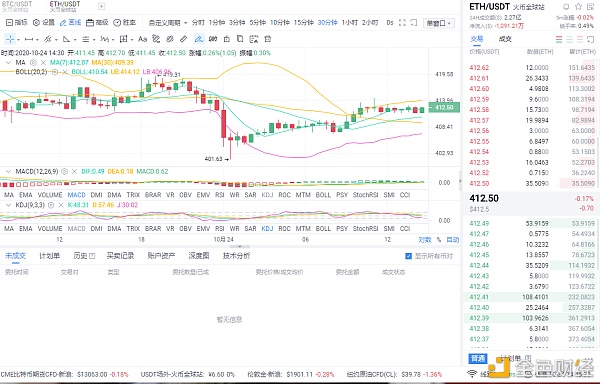Open the depth chart (深度图) tab

tap(199, 255)
